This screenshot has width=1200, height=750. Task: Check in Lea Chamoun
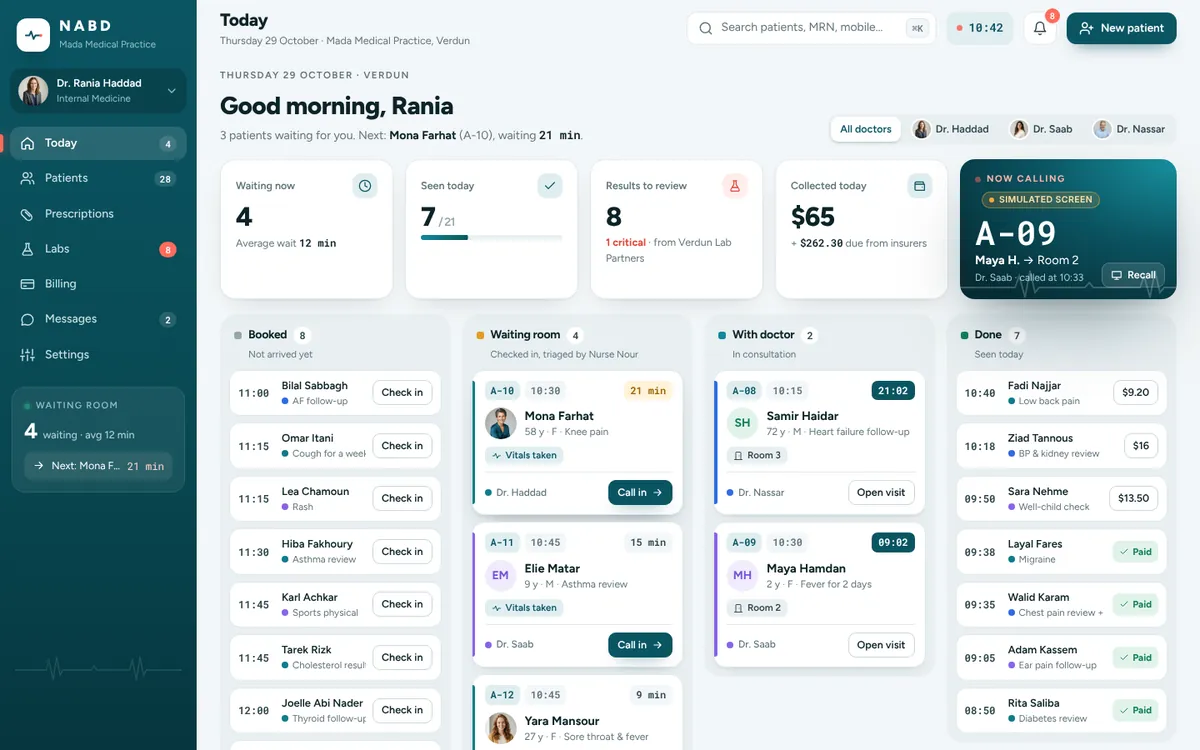[x=402, y=498]
